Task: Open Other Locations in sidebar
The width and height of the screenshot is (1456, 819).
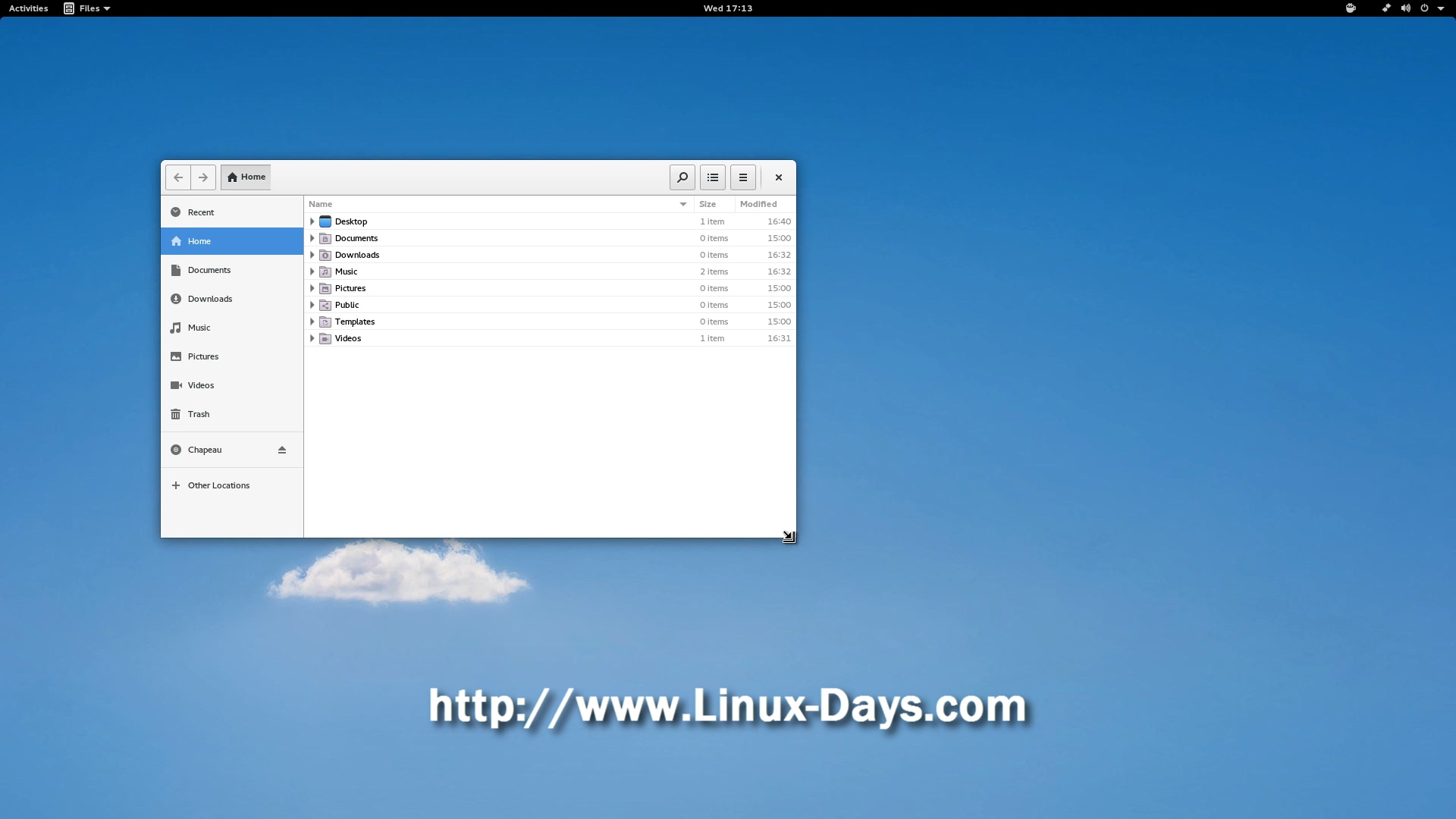Action: click(232, 485)
